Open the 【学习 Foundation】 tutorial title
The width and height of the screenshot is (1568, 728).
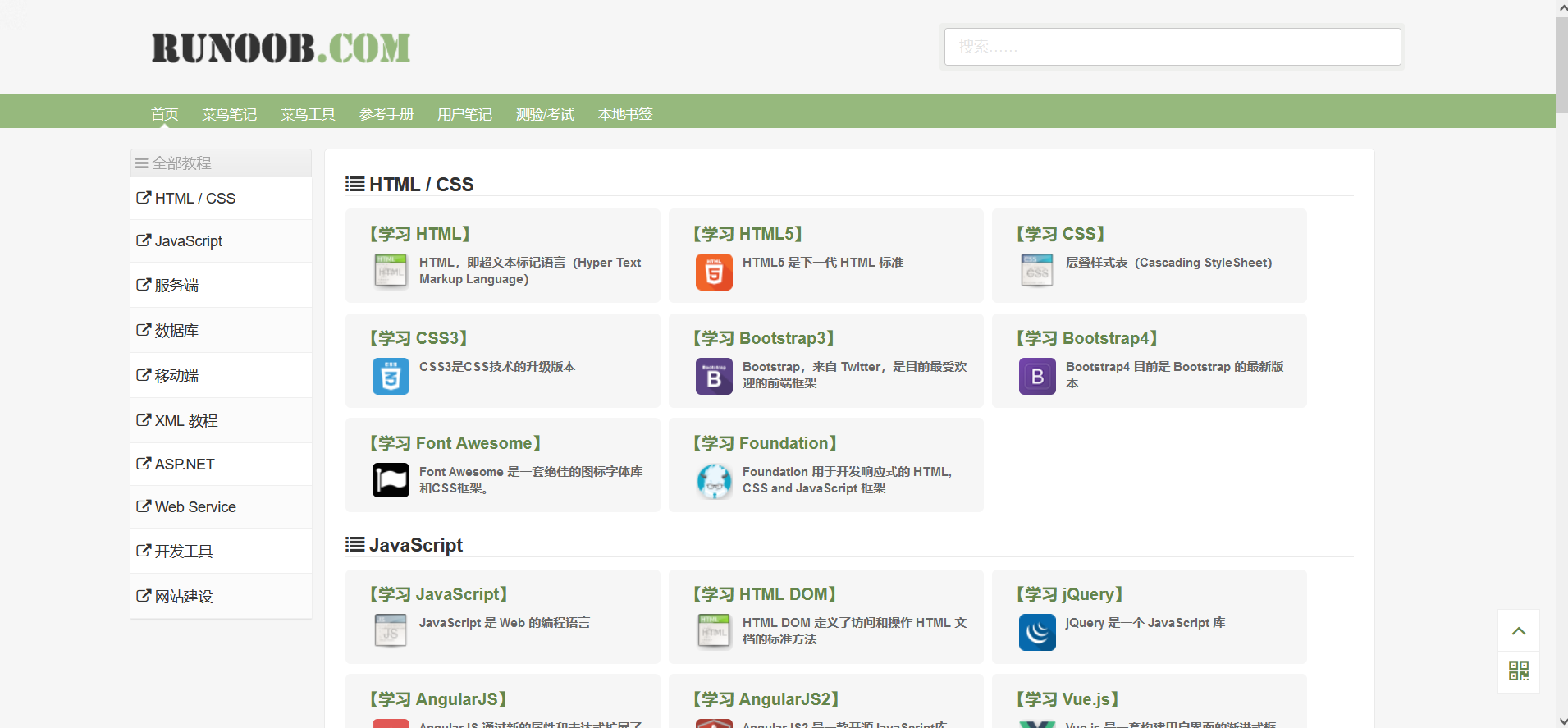(x=765, y=443)
